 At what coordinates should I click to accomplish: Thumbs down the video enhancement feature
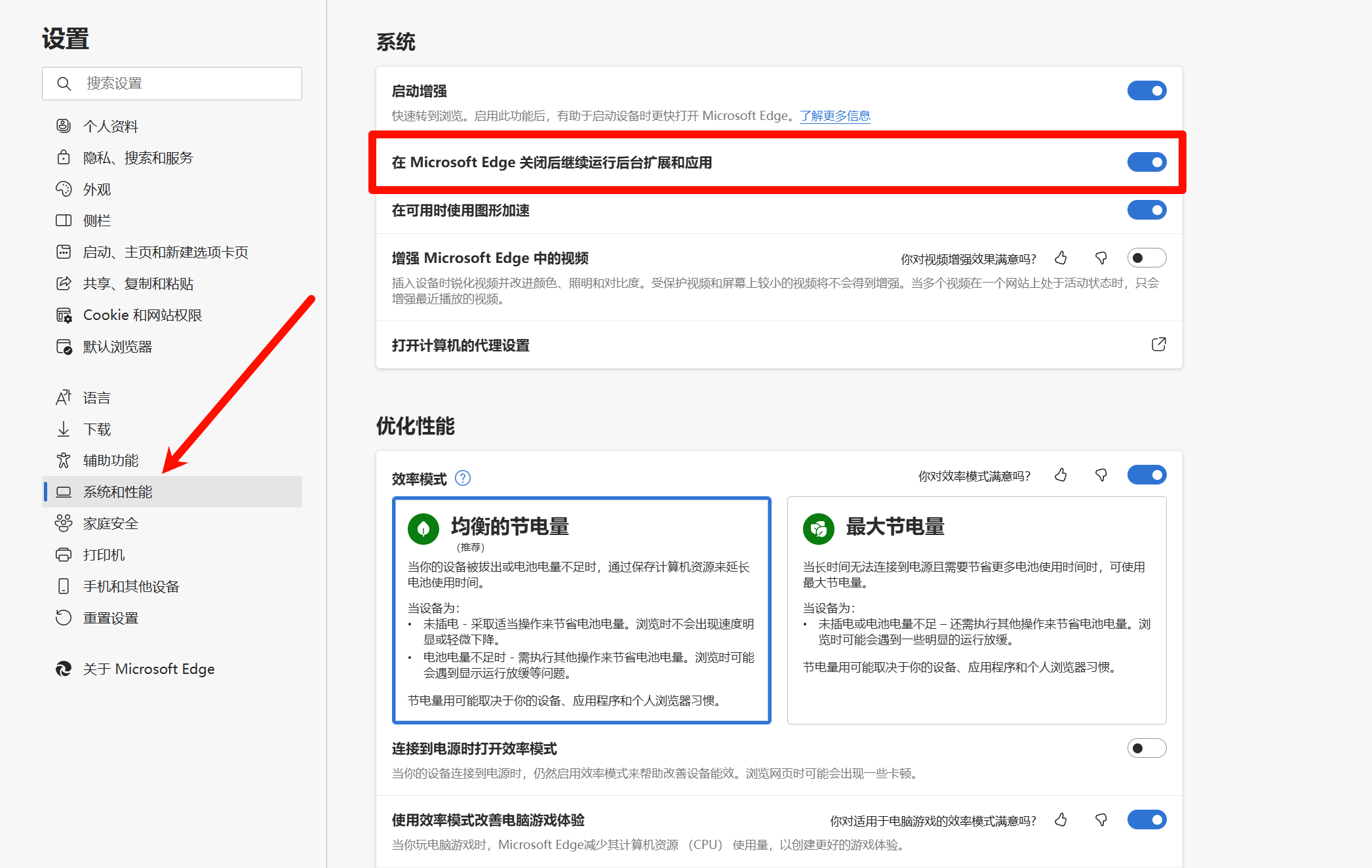click(x=1101, y=258)
